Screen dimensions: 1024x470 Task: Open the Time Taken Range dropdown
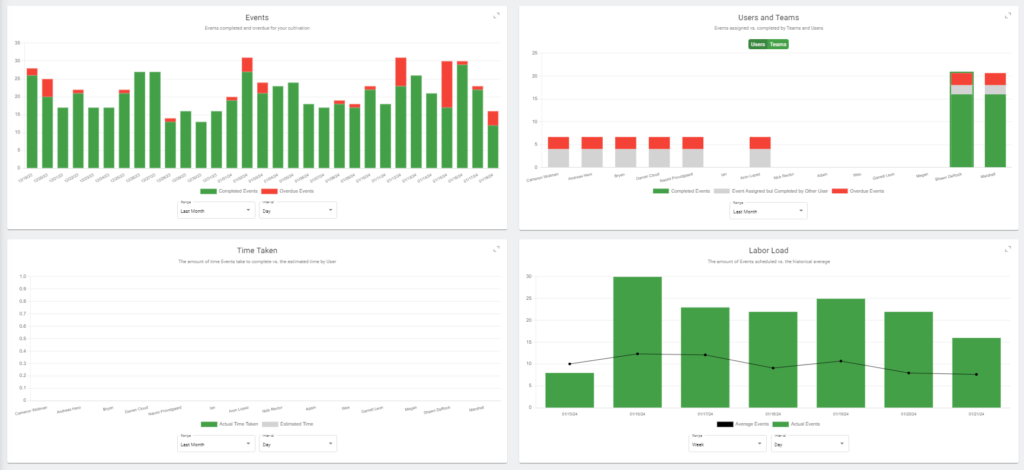pos(216,443)
